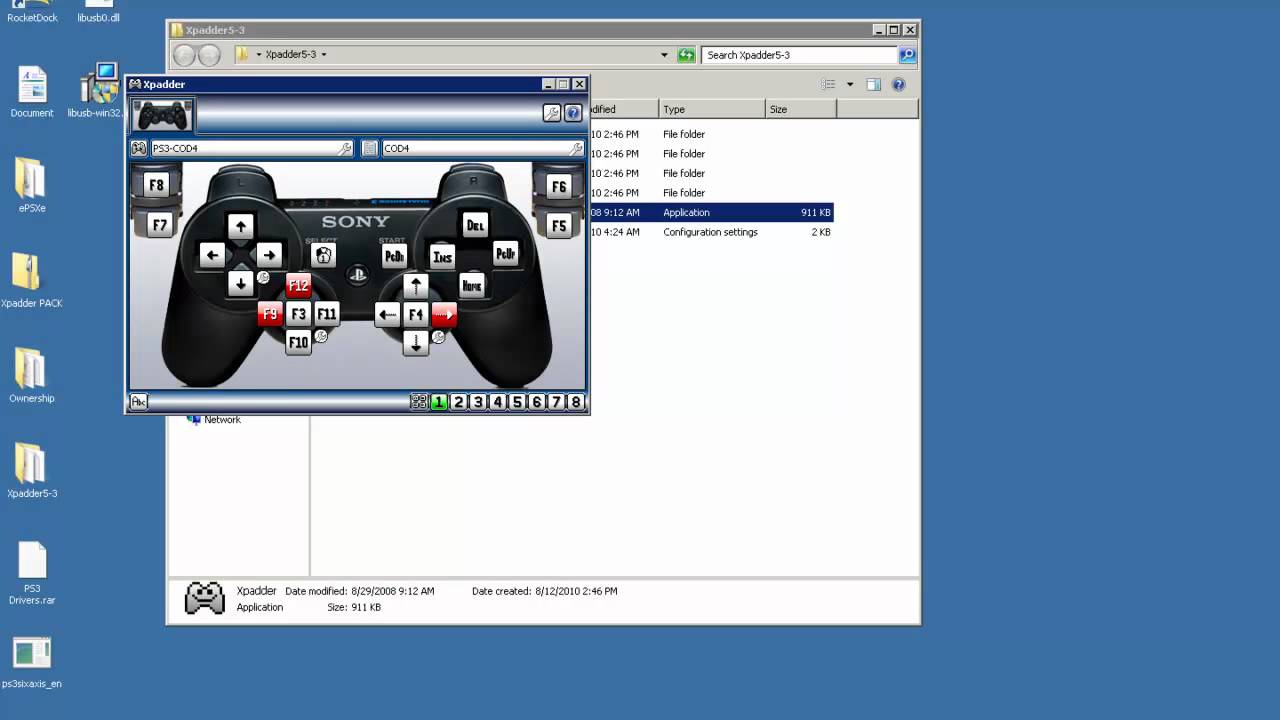Switch to set 3 in Xpadder
The width and height of the screenshot is (1280, 720).
click(478, 402)
